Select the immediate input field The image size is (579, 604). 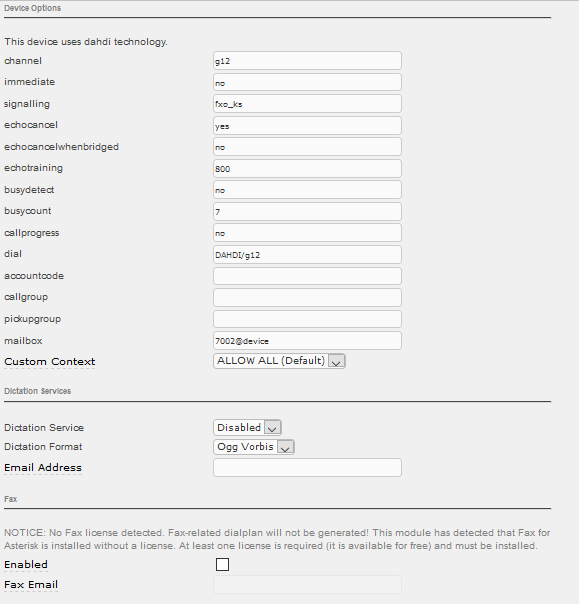307,82
